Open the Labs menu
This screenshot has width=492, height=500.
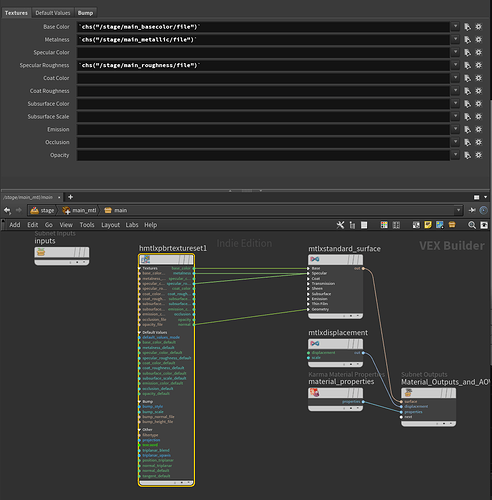click(x=132, y=225)
